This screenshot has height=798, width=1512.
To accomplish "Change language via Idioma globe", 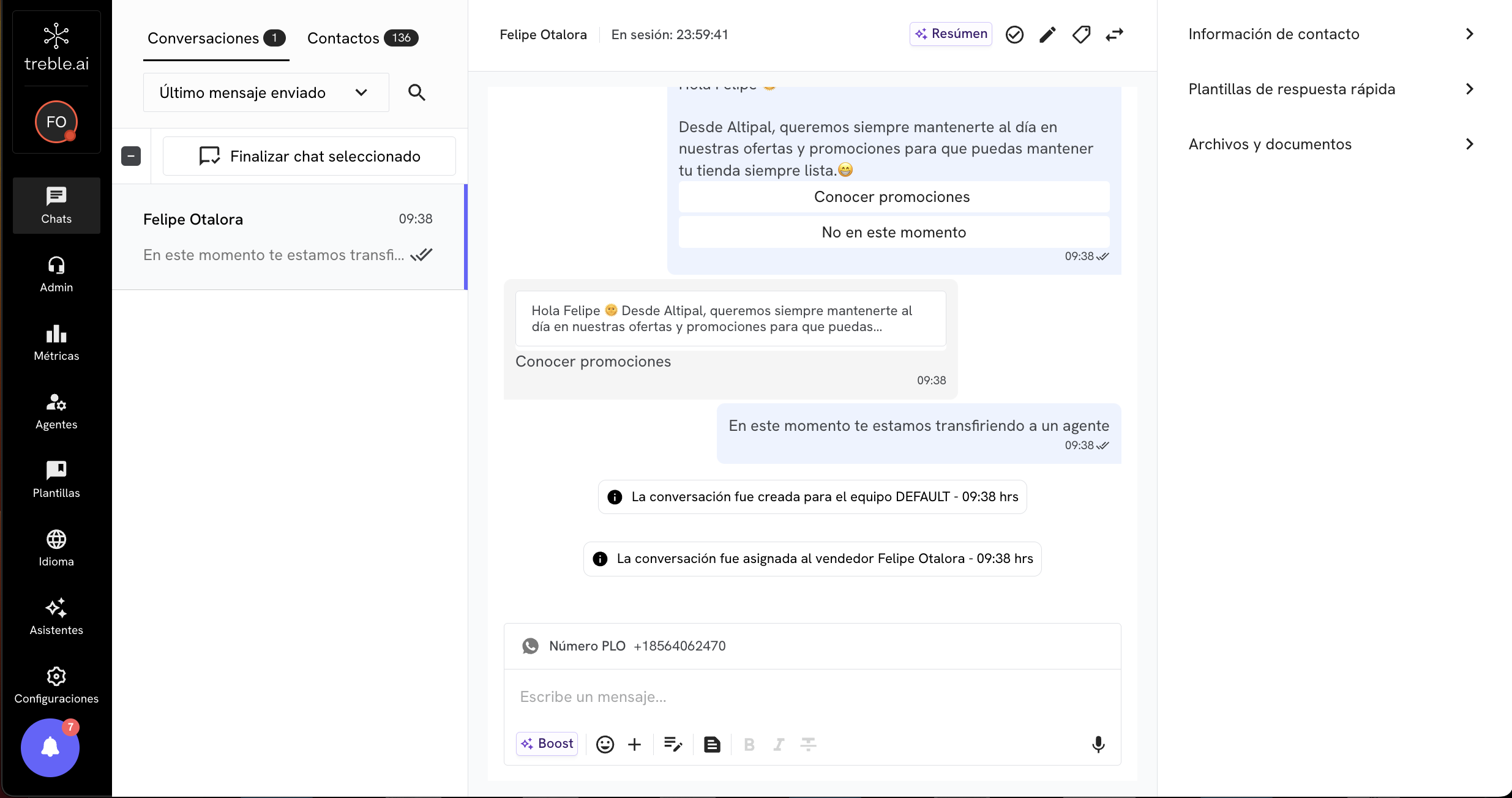I will 56,548.
